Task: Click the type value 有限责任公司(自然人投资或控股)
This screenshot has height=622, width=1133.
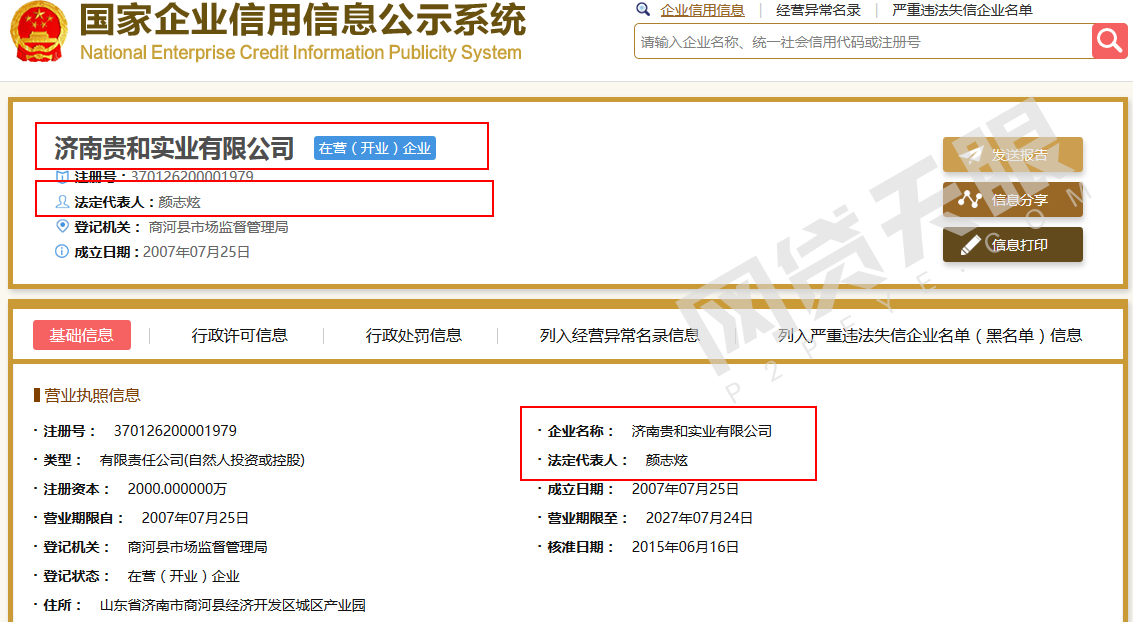Action: click(202, 460)
